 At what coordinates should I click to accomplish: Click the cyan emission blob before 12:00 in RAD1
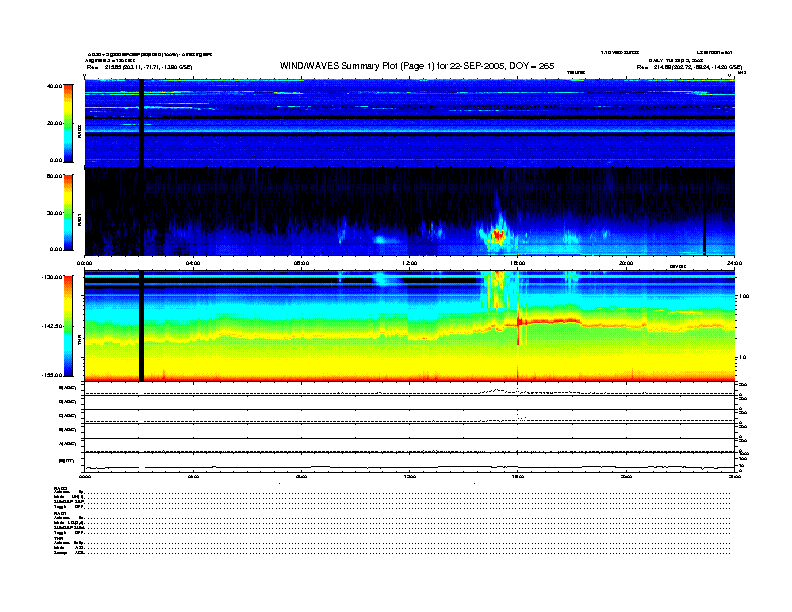pos(380,239)
